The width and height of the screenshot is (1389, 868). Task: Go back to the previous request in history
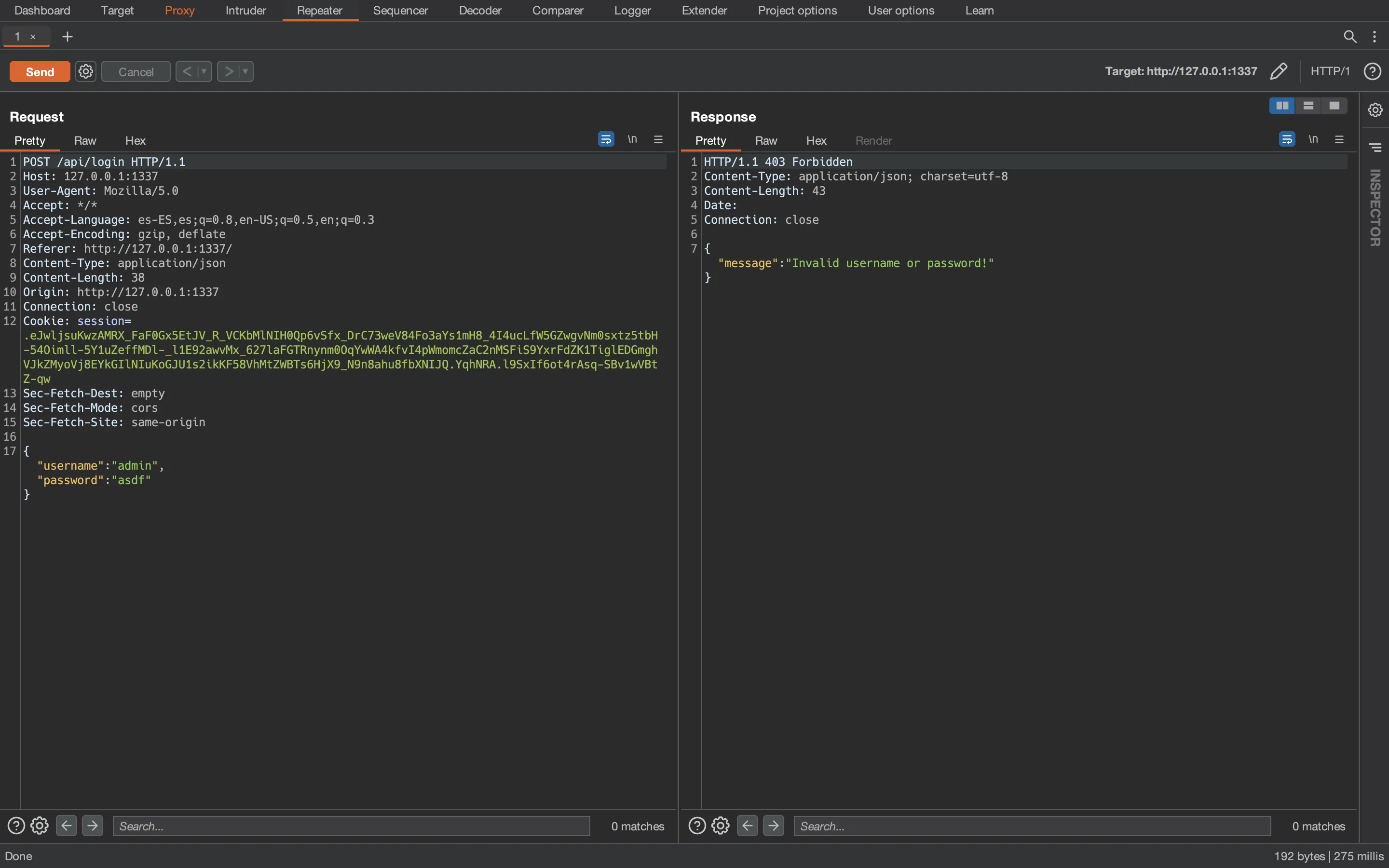pyautogui.click(x=187, y=72)
